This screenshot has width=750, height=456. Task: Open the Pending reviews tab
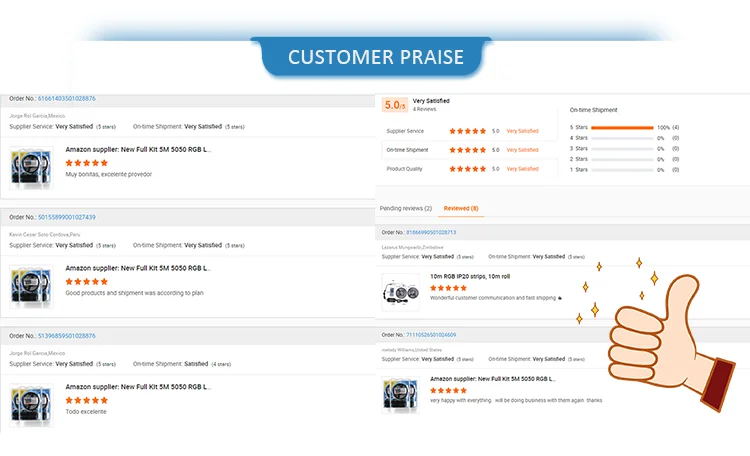[x=405, y=208]
